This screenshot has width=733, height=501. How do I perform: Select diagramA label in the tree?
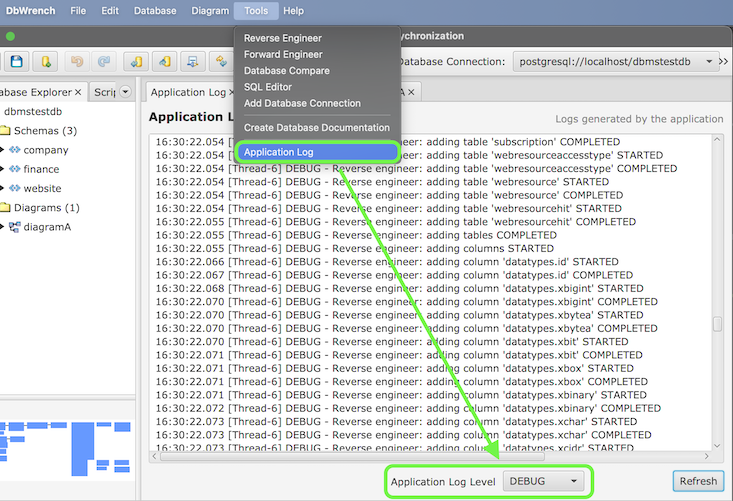pos(47,227)
